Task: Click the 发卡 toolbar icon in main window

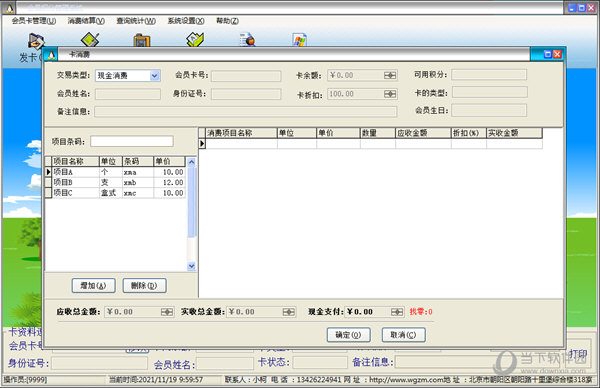Action: click(36, 41)
